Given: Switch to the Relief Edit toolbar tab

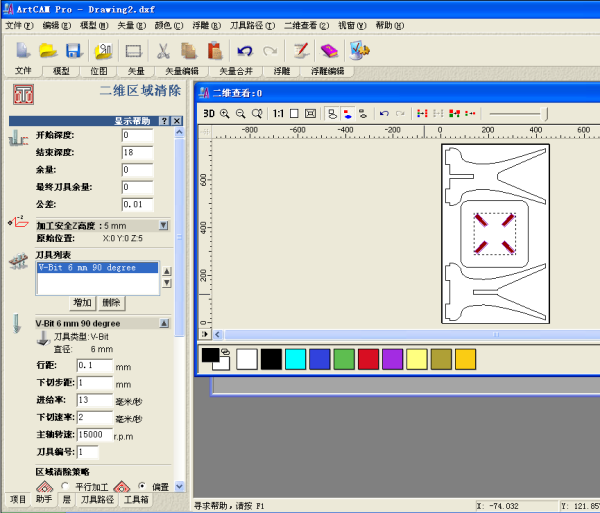Looking at the screenshot, I should point(327,71).
